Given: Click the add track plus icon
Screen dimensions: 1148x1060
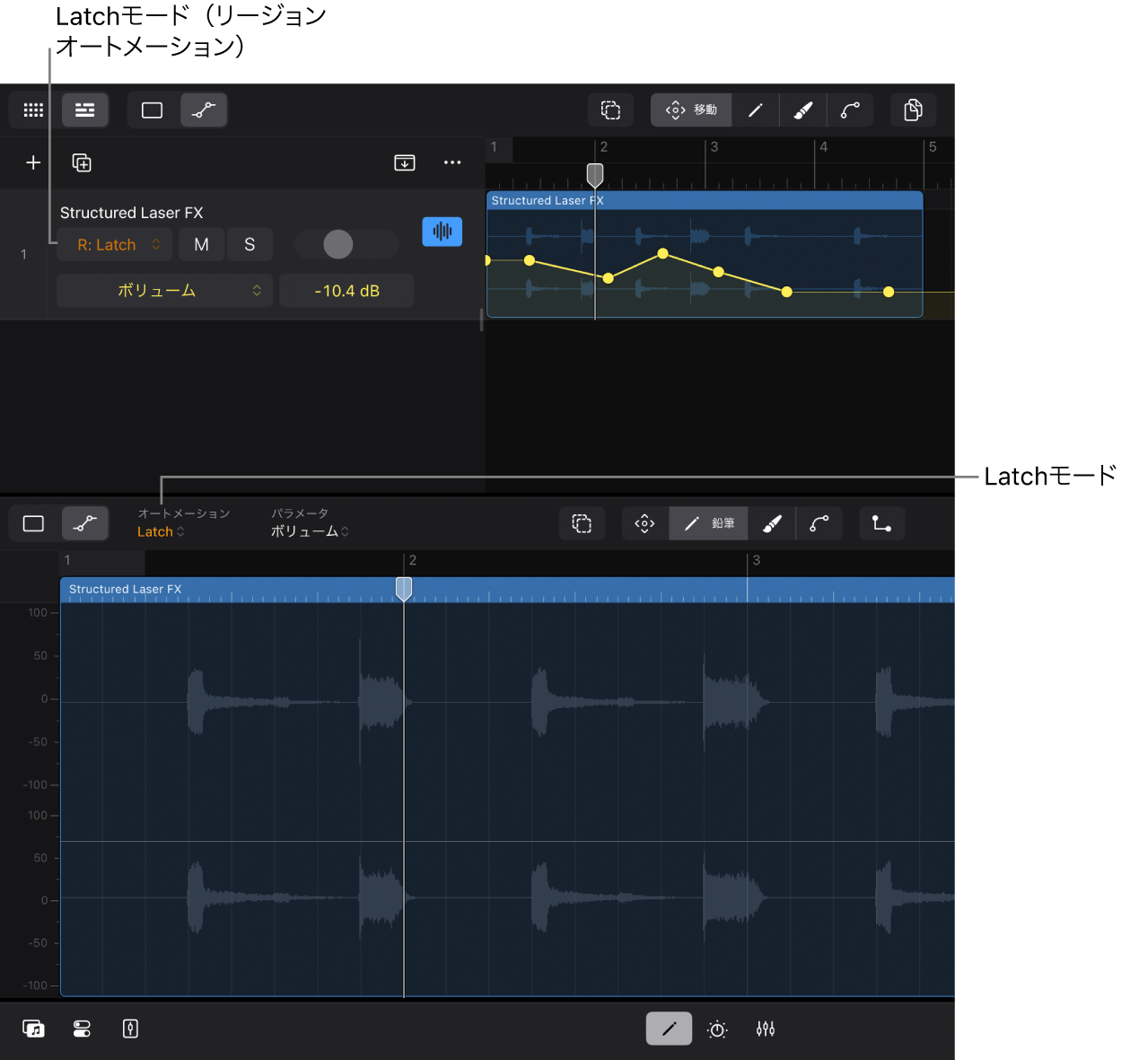Looking at the screenshot, I should [33, 162].
